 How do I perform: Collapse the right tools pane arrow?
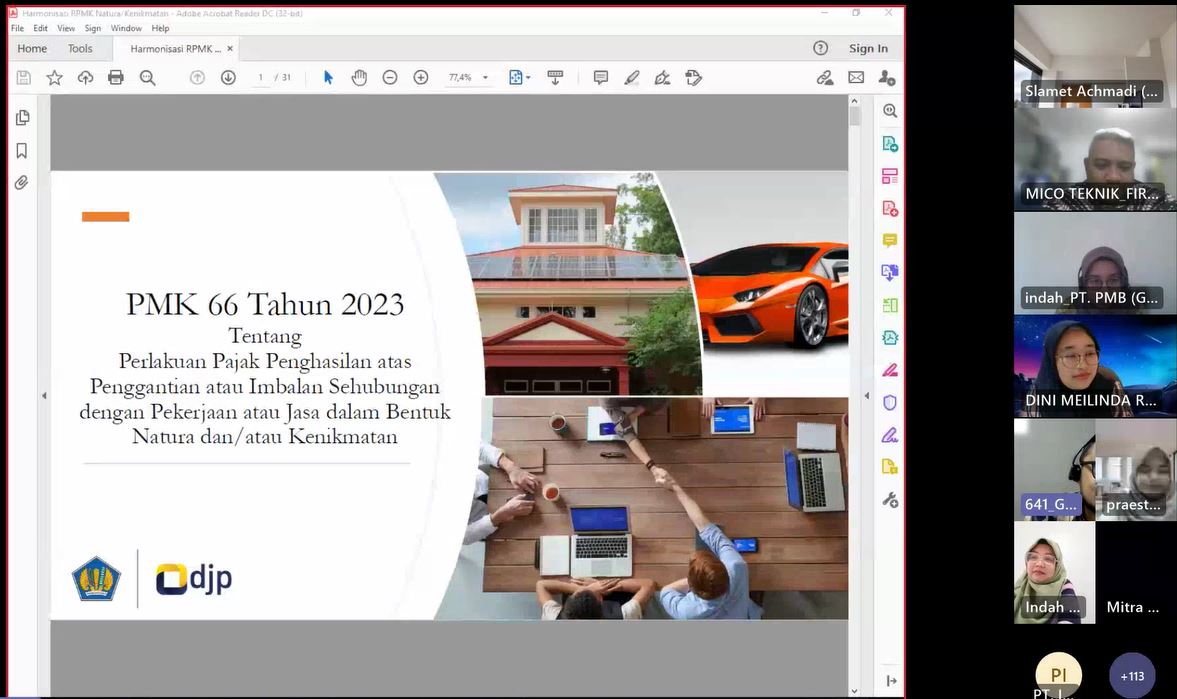(867, 396)
